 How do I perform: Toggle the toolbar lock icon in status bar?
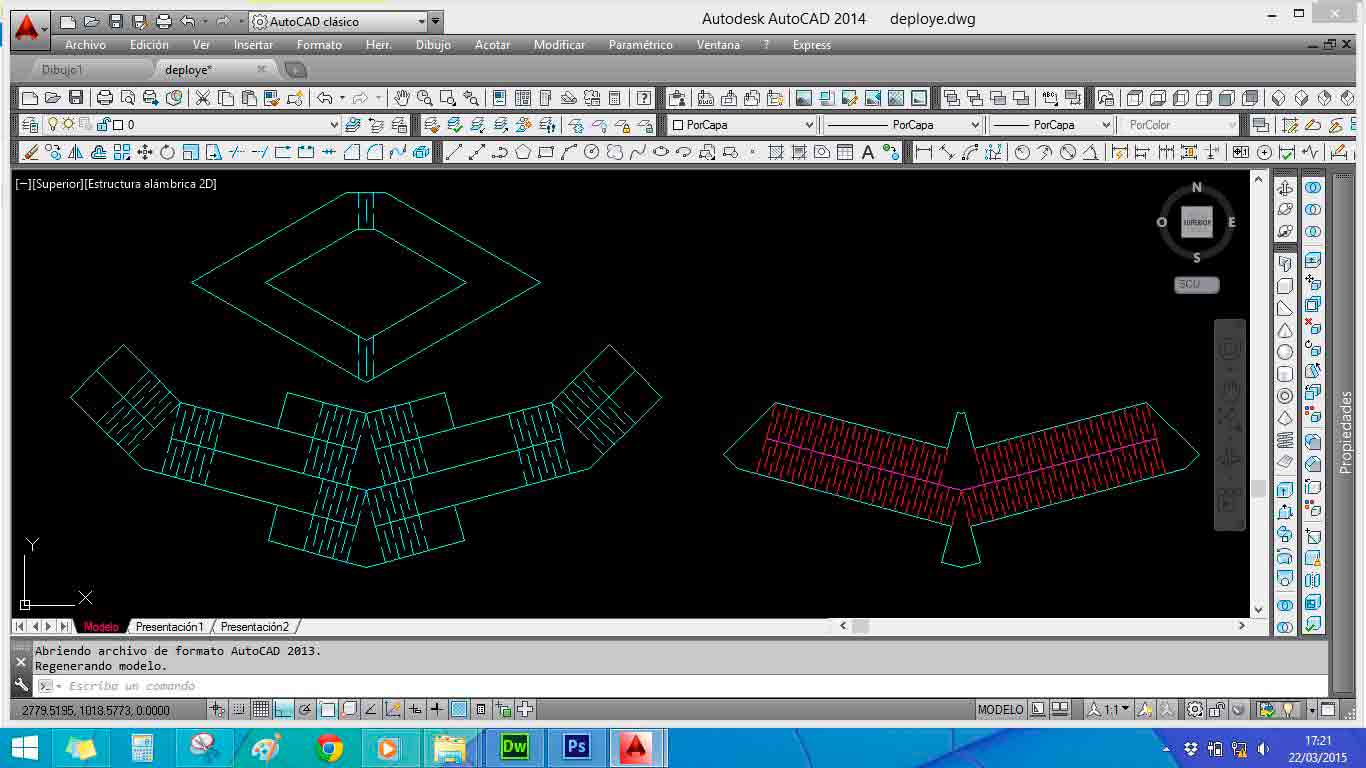click(x=1217, y=710)
